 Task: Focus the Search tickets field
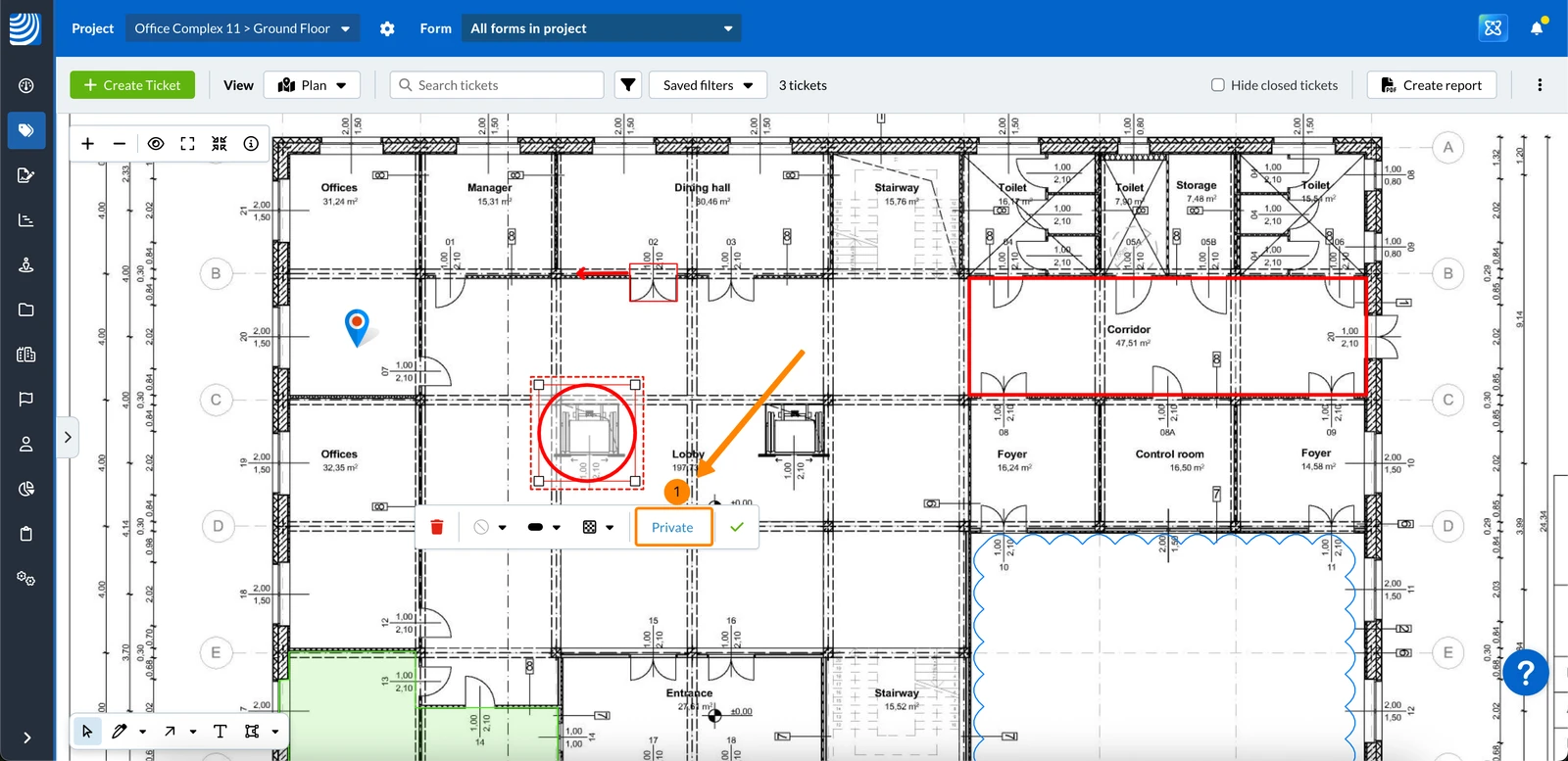[x=497, y=85]
